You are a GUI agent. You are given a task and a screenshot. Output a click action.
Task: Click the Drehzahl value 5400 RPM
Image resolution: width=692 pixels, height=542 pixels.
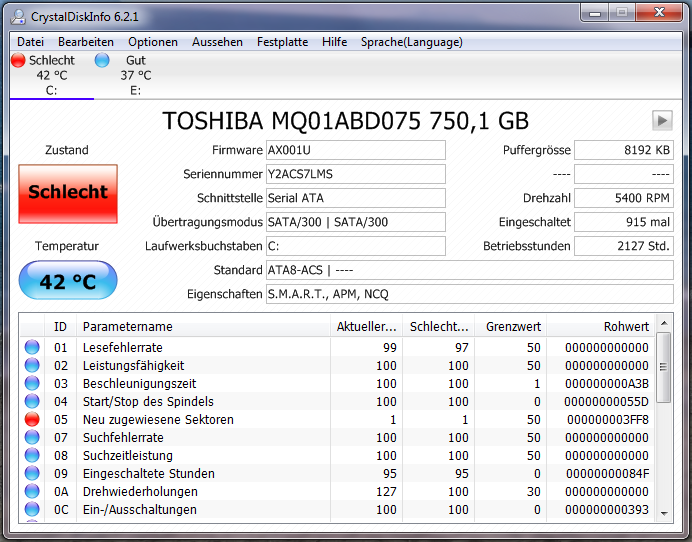[x=624, y=198]
